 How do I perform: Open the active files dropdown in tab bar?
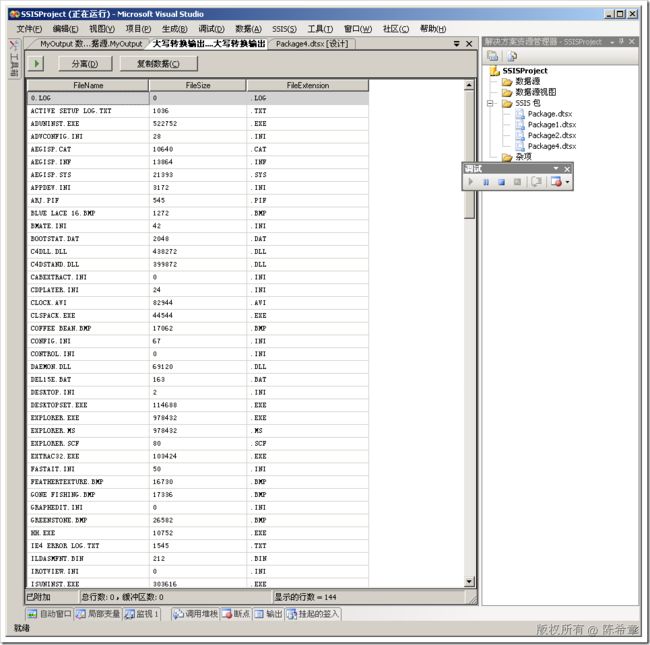[x=456, y=44]
